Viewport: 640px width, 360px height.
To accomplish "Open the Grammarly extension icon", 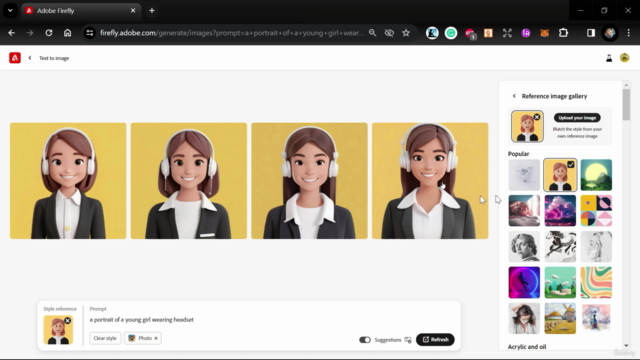I will [x=451, y=33].
